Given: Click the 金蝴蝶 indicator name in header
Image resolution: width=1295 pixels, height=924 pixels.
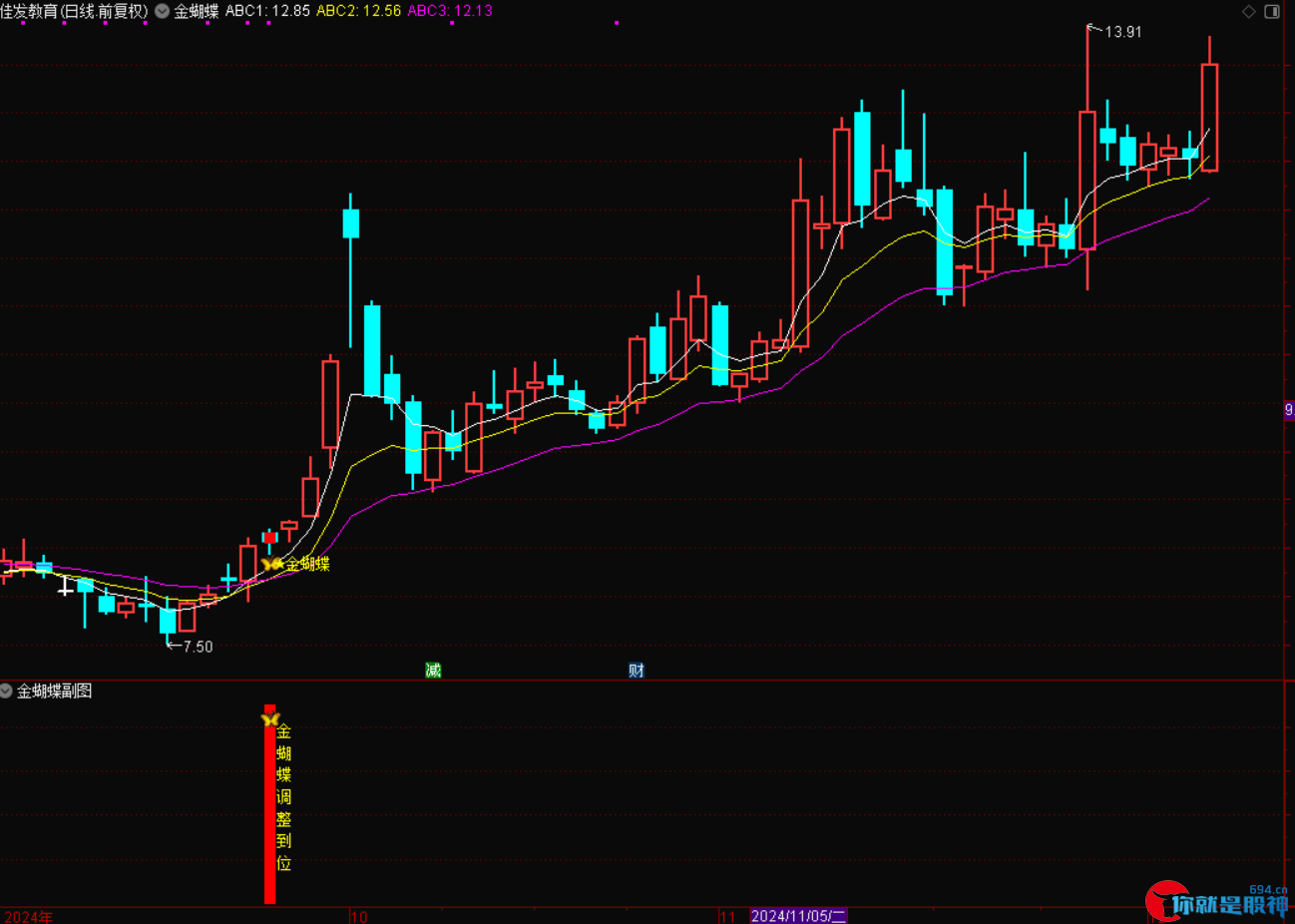Looking at the screenshot, I should 197,11.
